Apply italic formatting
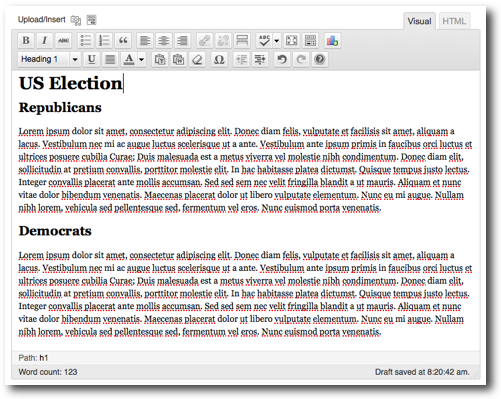This screenshot has height=399, width=501. coord(44,41)
